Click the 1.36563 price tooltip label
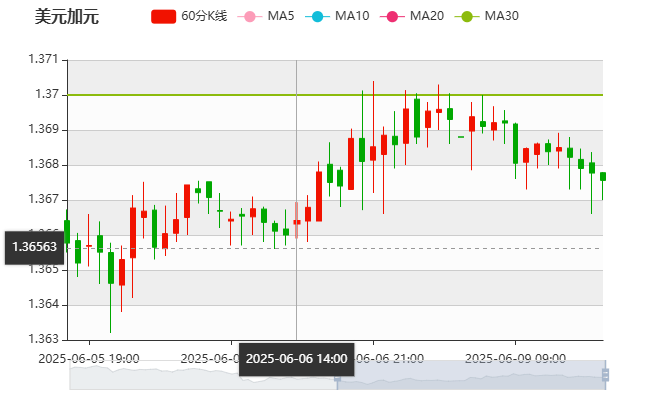 click(x=35, y=247)
